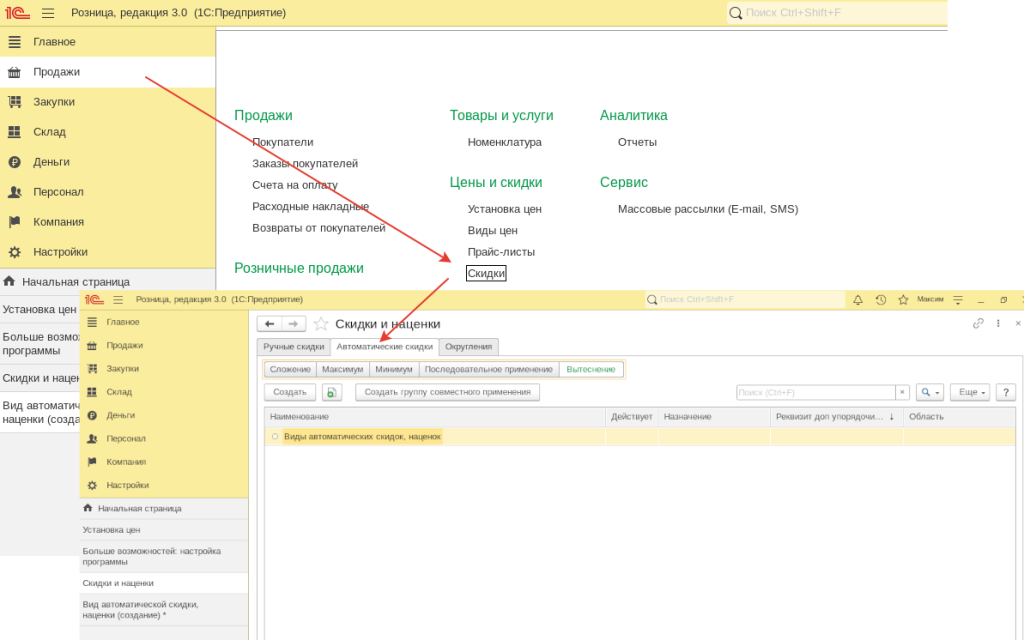Open Вид автоматической скидки, наценки (создание) in front window
The image size is (1024, 640).
click(163, 610)
